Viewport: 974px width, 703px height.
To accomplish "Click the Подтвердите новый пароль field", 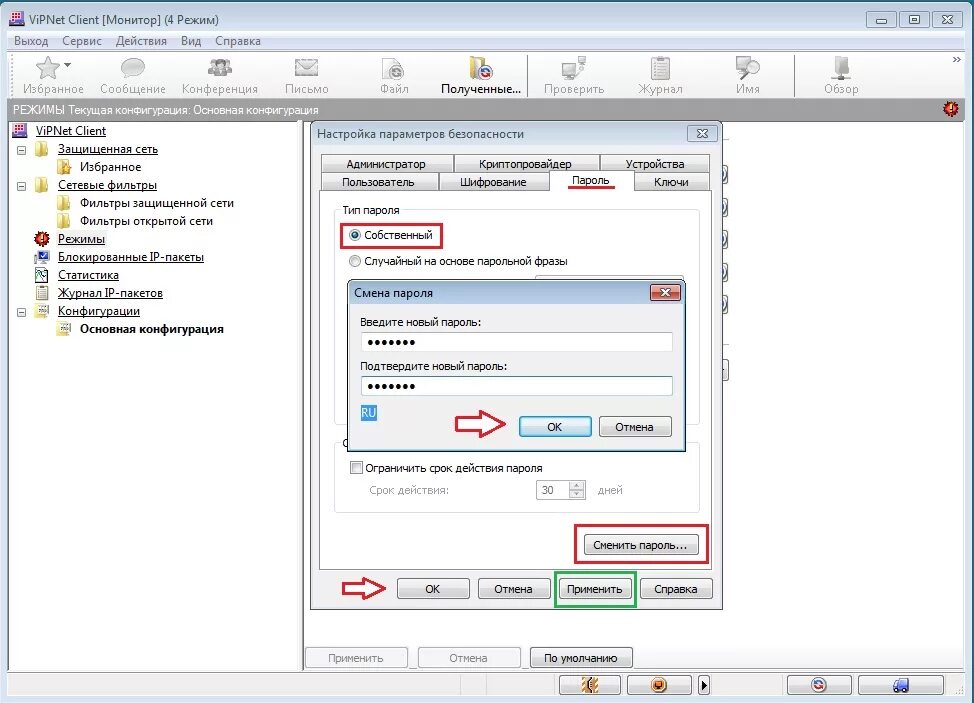I will pyautogui.click(x=516, y=386).
